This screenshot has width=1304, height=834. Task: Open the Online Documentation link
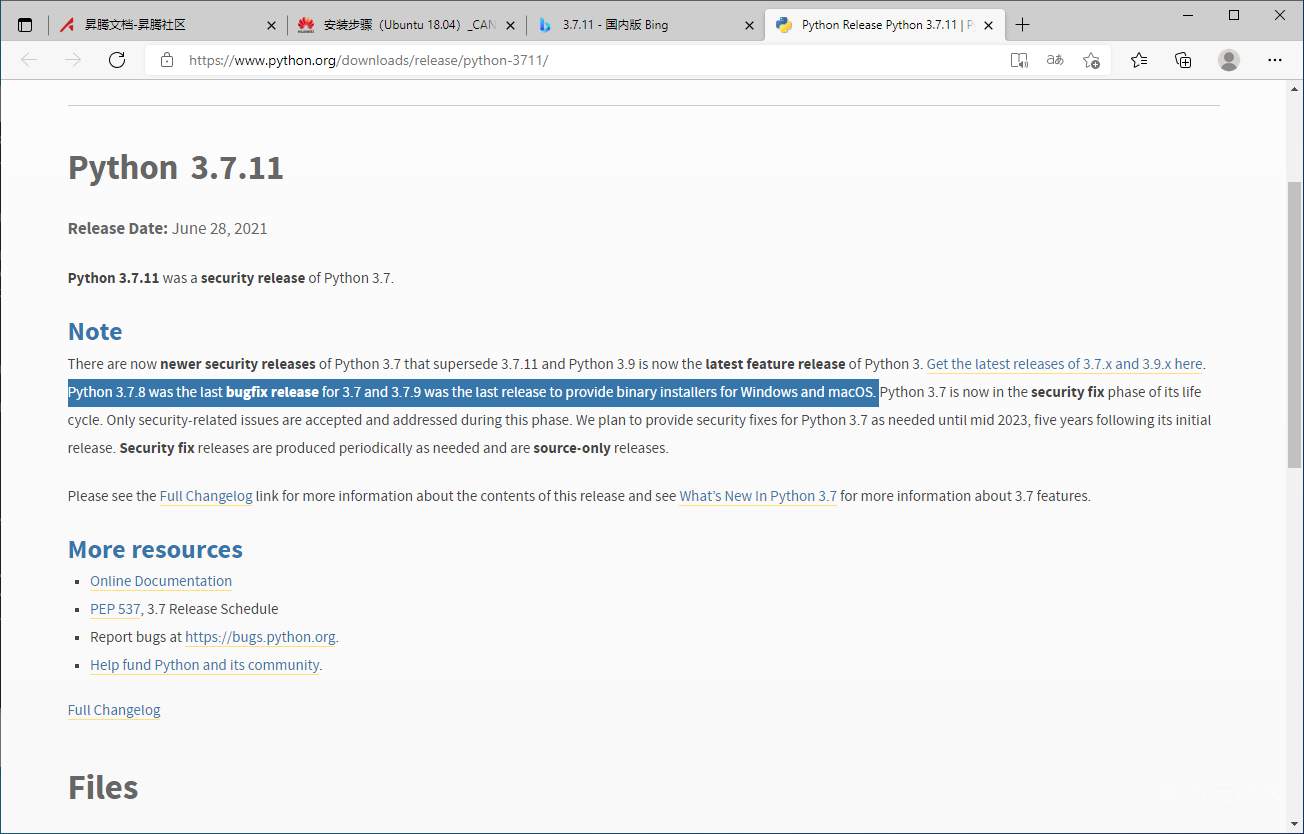[x=161, y=581]
